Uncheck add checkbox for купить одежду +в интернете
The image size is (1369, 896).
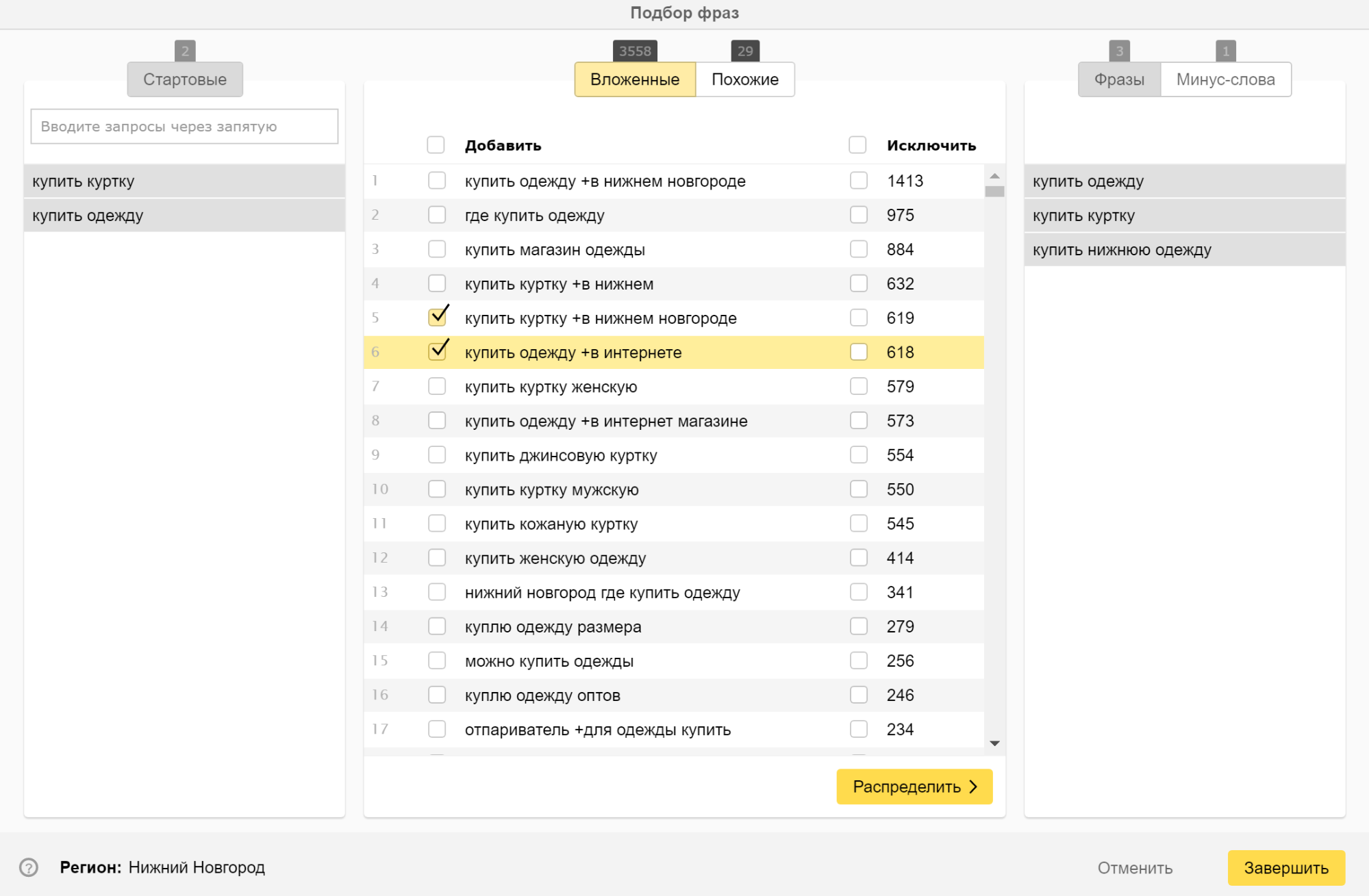(x=437, y=352)
